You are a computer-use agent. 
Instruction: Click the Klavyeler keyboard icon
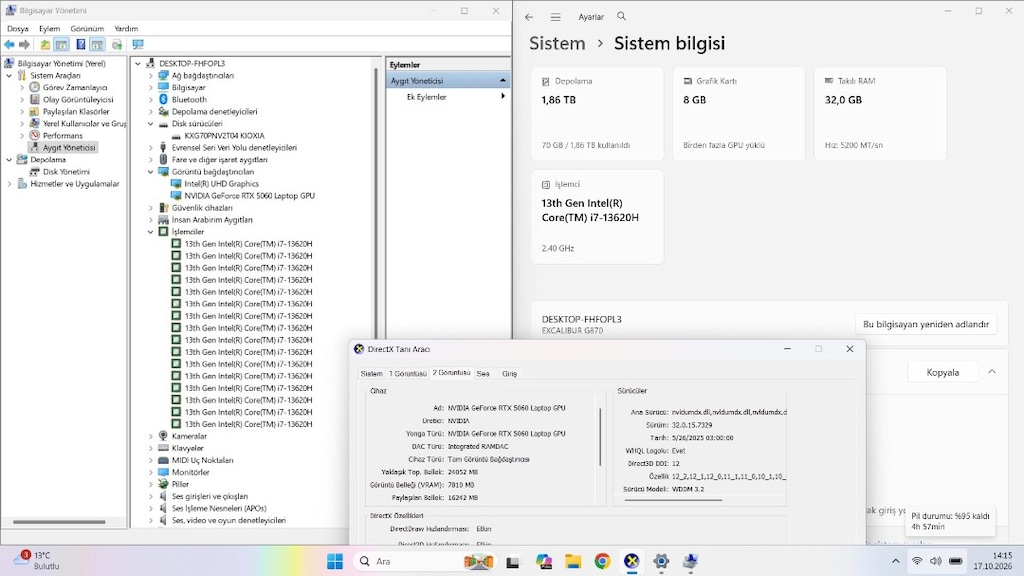[x=163, y=448]
